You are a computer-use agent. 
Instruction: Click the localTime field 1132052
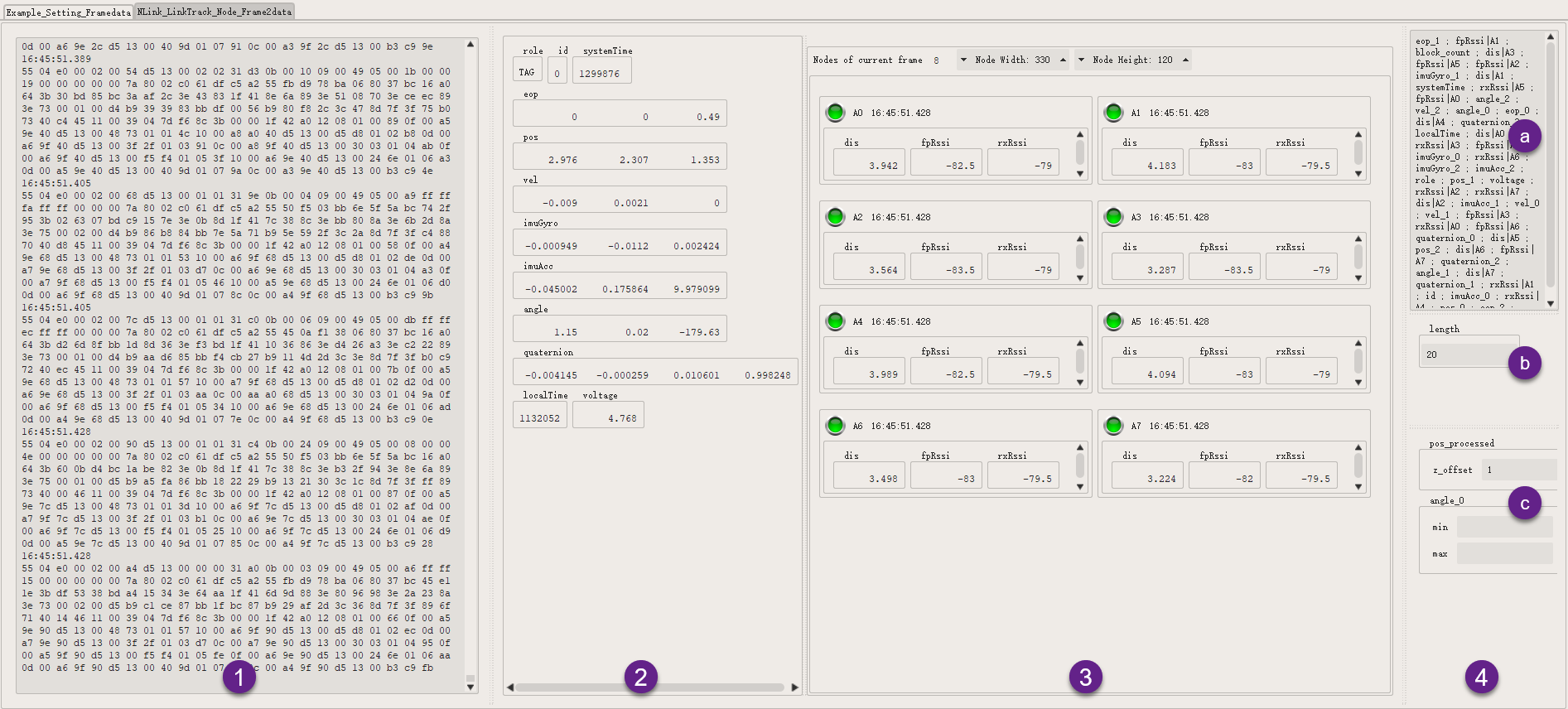point(540,417)
